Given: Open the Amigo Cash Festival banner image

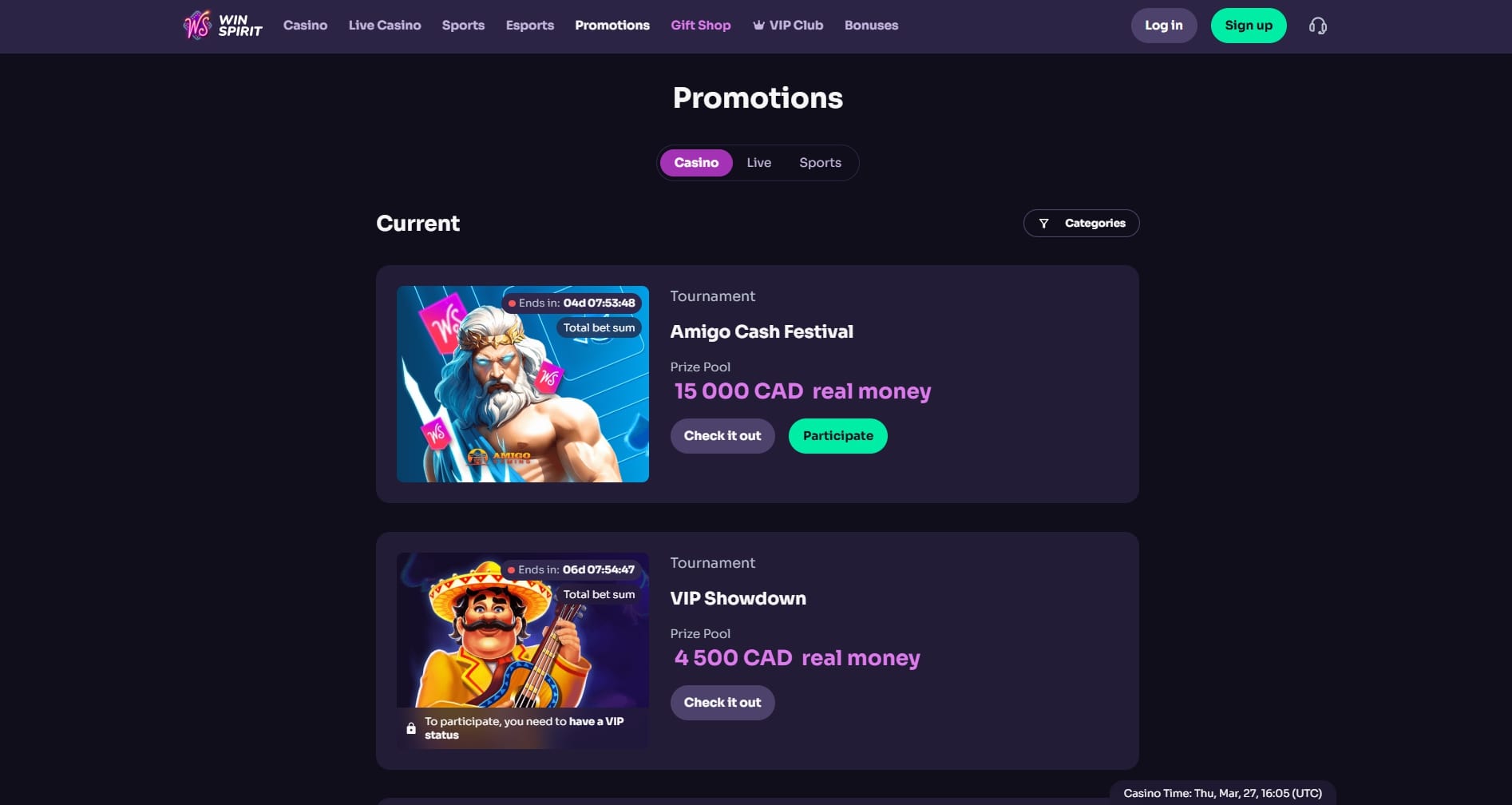Looking at the screenshot, I should click(x=523, y=384).
